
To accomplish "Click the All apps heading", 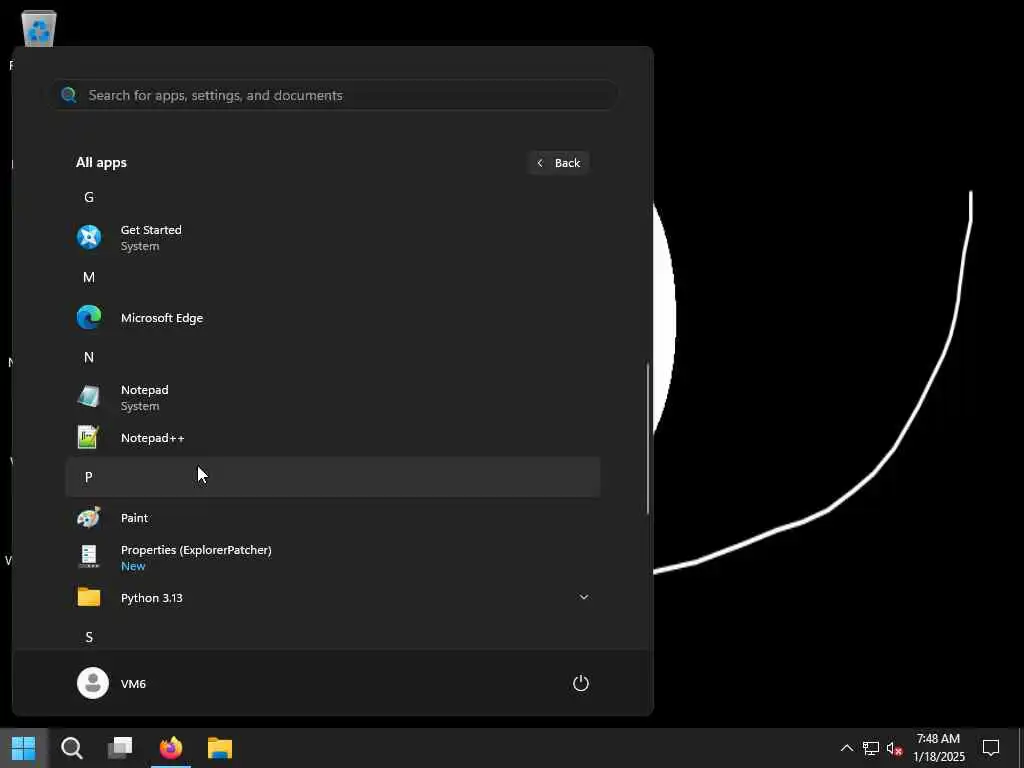I will coord(101,163).
